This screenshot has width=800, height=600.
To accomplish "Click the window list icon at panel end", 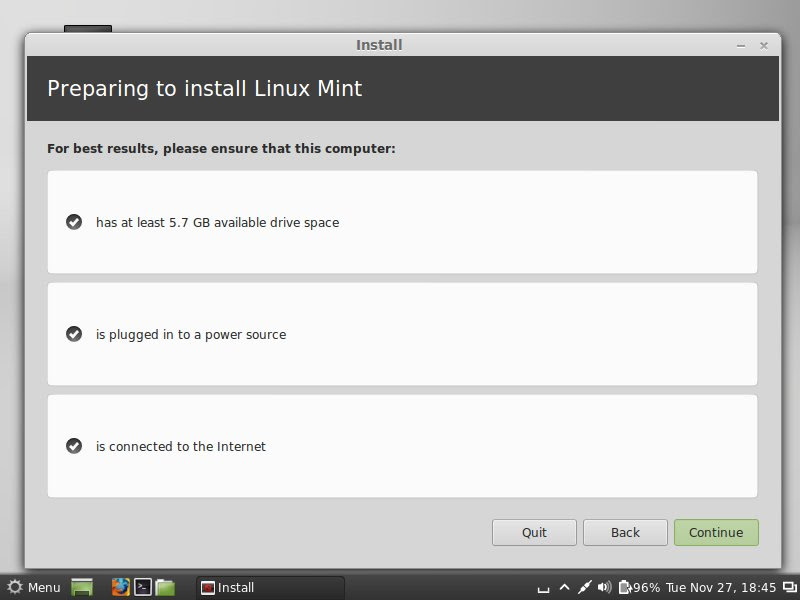I will pos(788,587).
